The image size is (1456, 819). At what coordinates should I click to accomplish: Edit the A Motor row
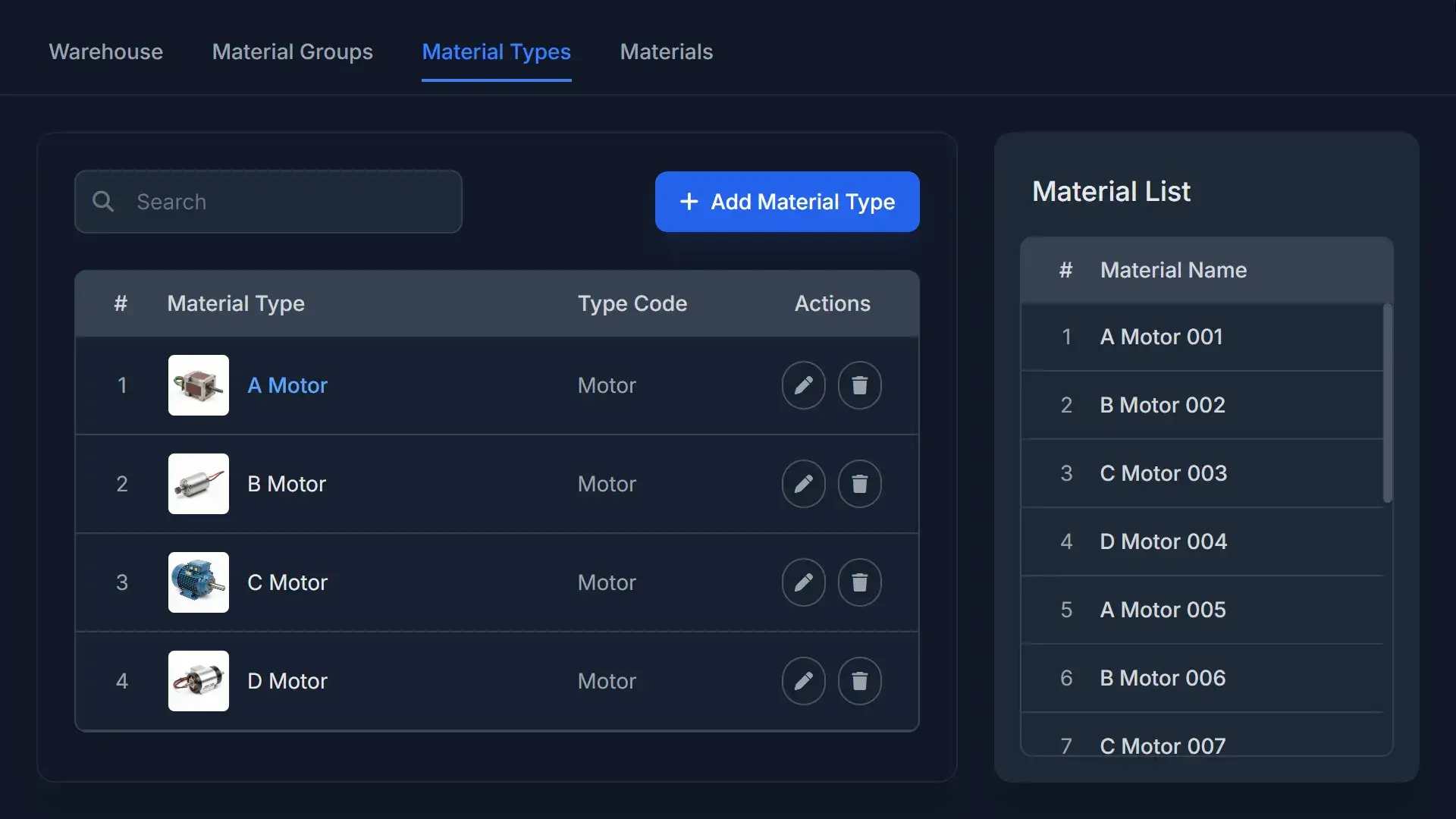pos(803,385)
